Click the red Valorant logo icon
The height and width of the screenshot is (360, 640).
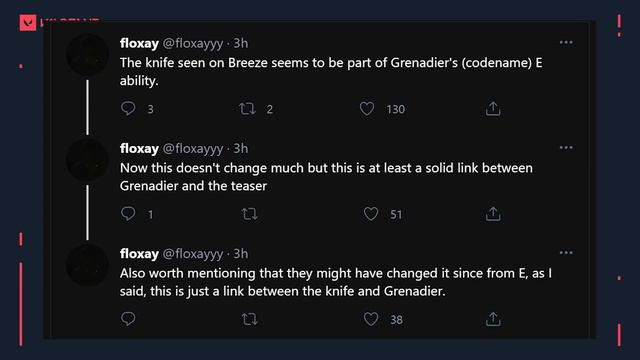point(28,23)
